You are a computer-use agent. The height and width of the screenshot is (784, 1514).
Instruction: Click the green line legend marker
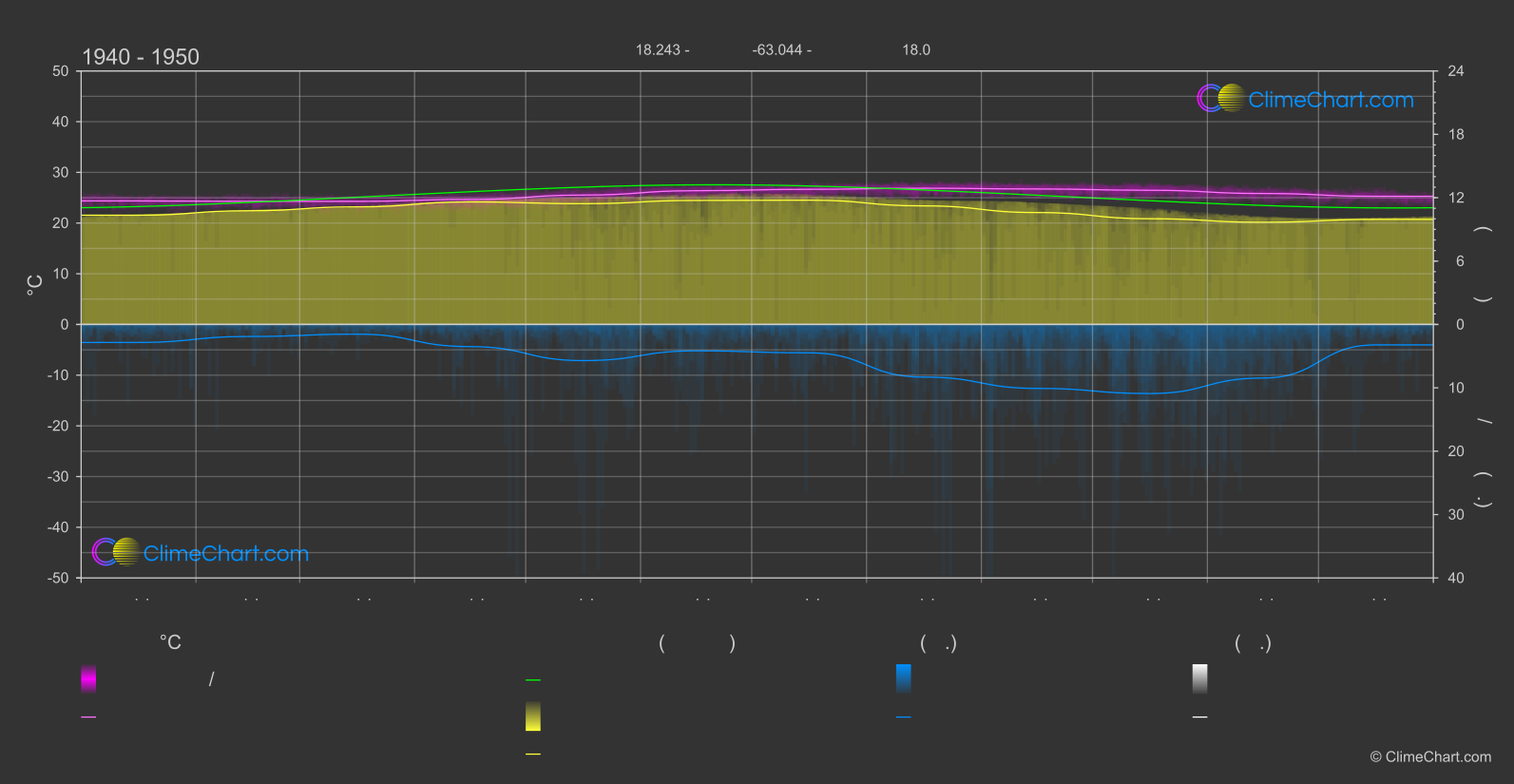(x=533, y=680)
